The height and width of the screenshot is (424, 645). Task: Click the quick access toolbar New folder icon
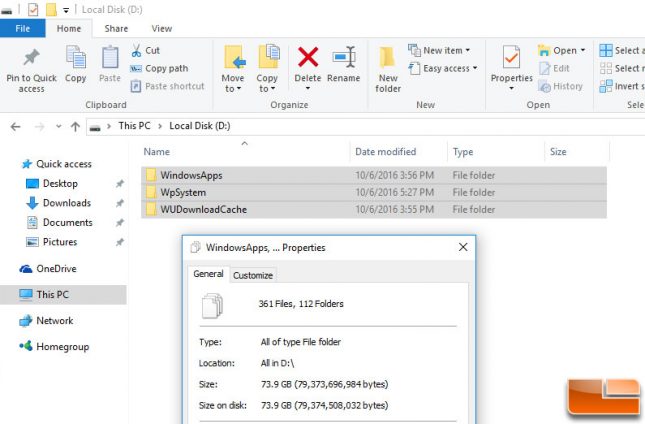point(51,9)
